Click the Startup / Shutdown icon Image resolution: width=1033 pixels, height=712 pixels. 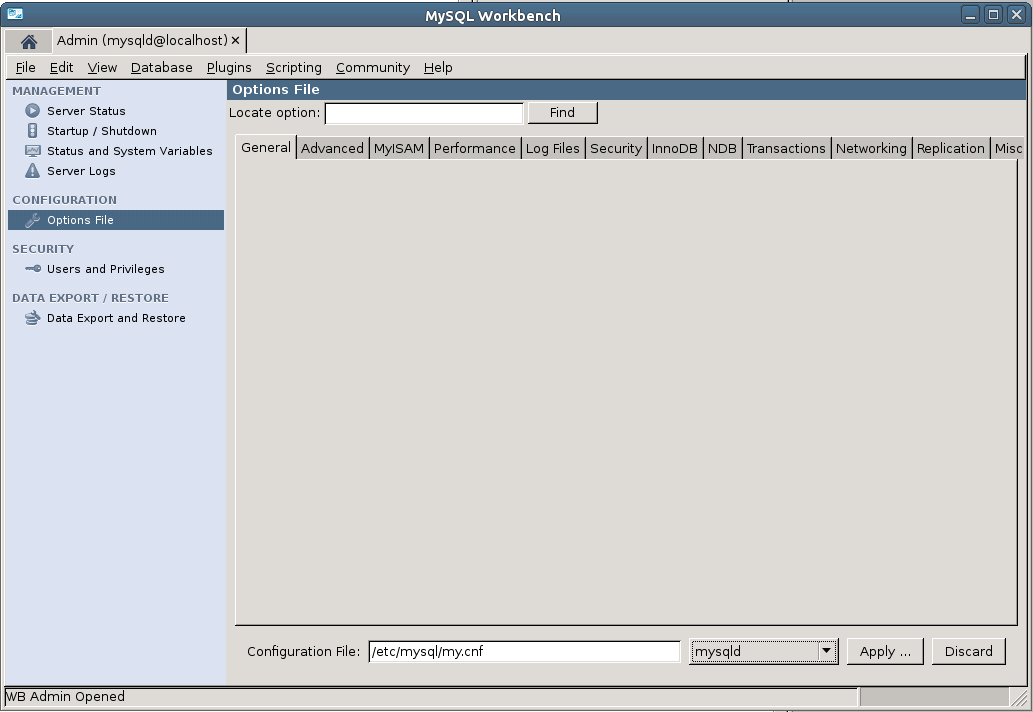coord(32,131)
